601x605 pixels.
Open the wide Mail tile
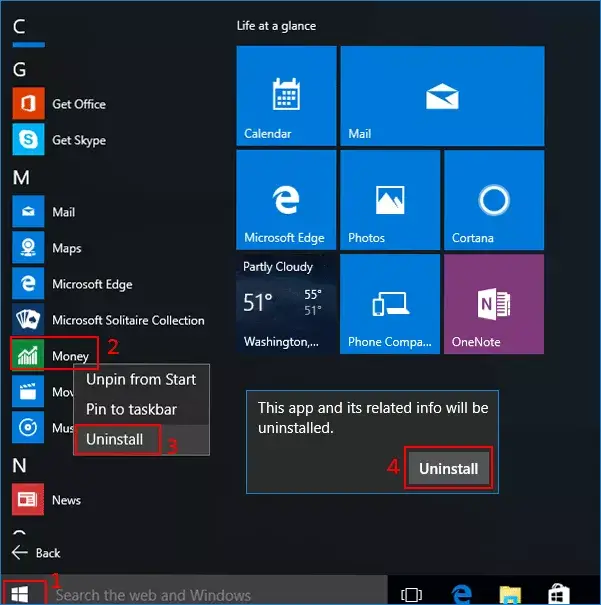(442, 96)
